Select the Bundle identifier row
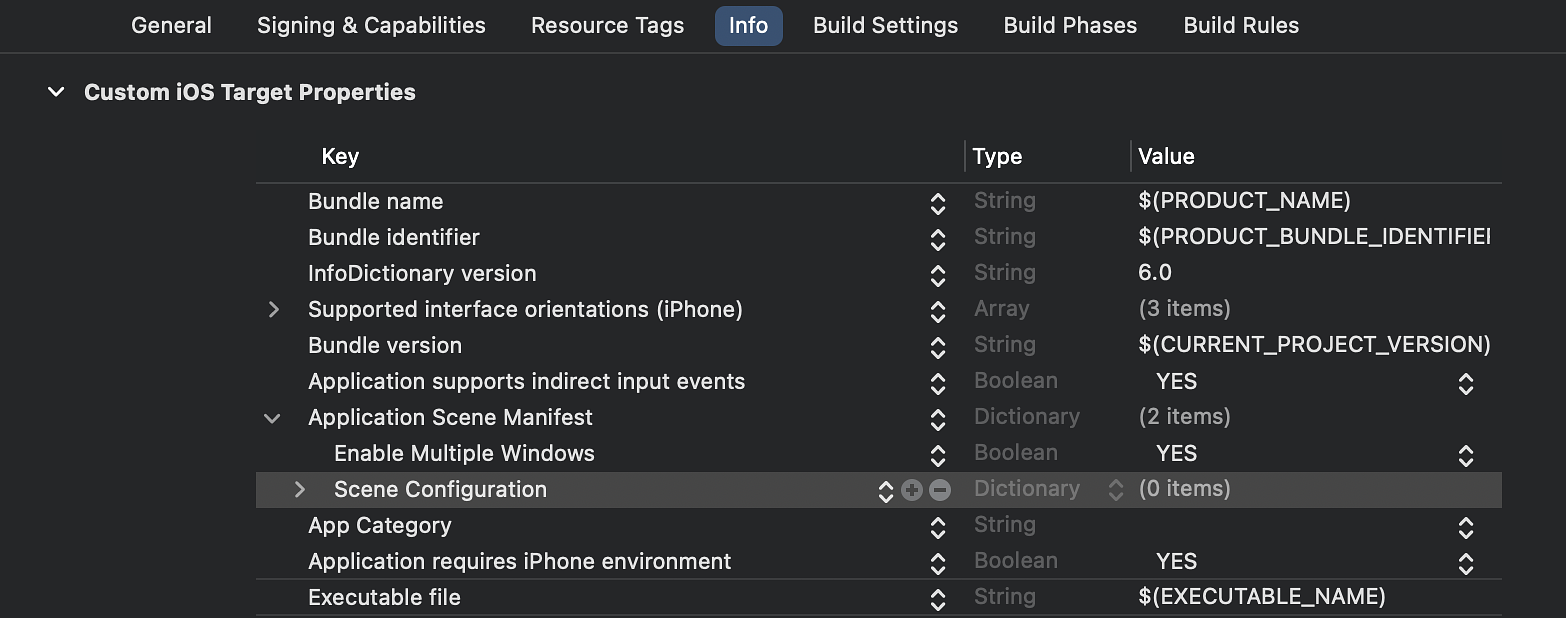The width and height of the screenshot is (1566, 618). (x=600, y=238)
